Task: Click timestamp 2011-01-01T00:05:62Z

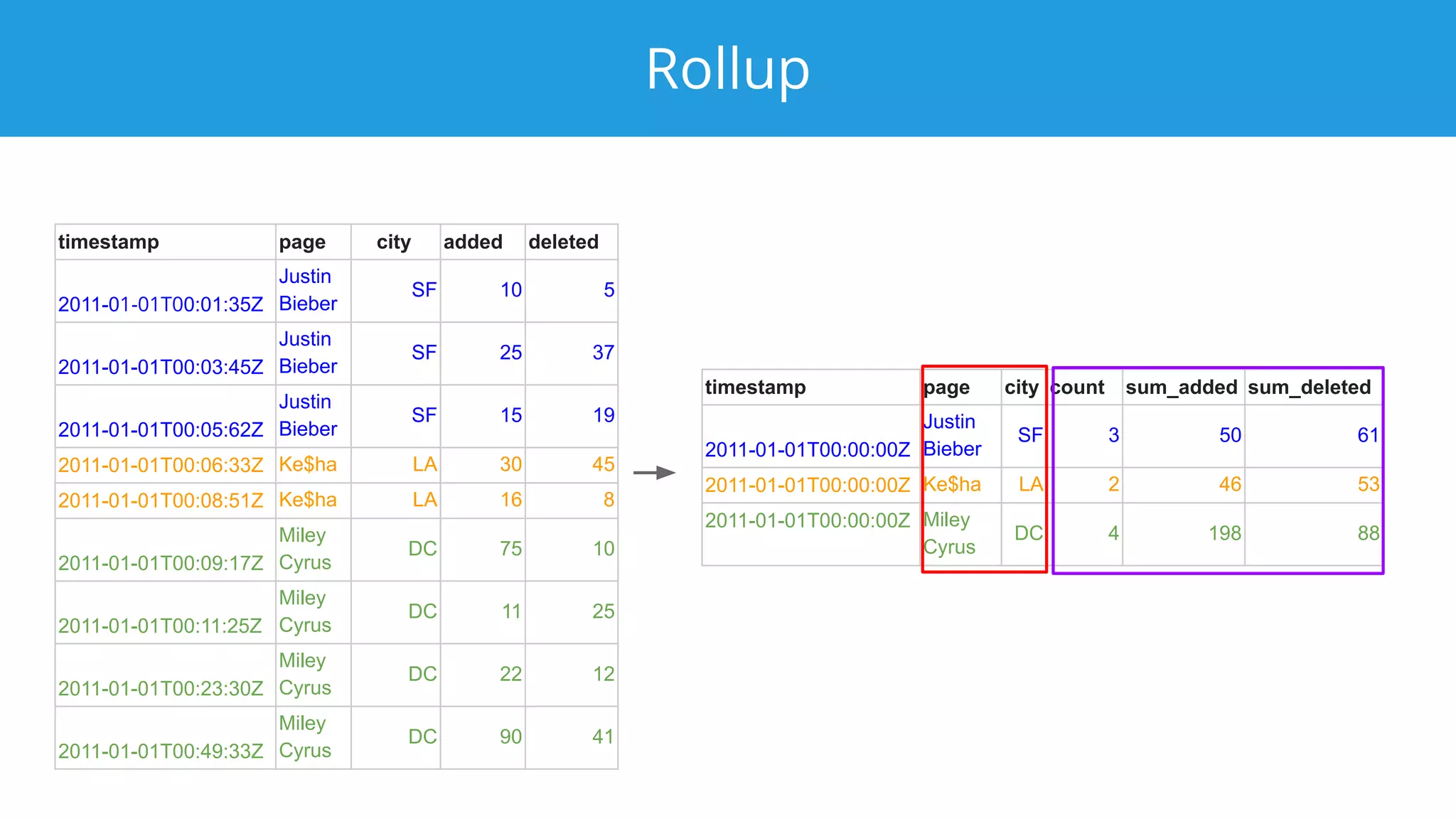Action: [x=161, y=429]
